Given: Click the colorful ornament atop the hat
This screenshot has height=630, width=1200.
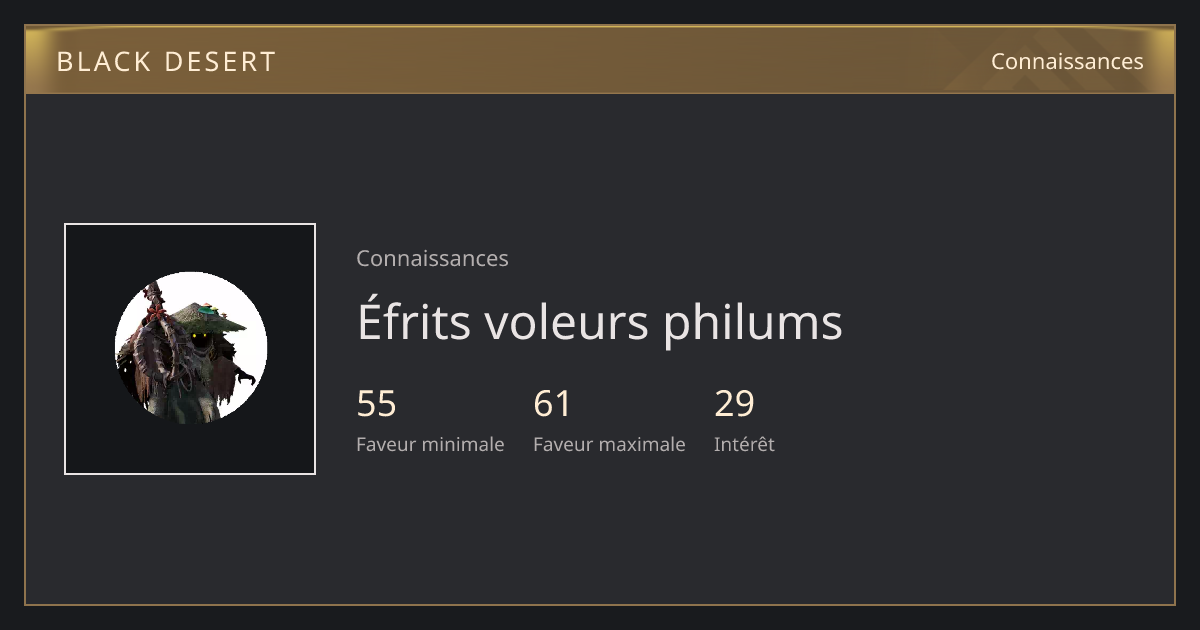Looking at the screenshot, I should [x=207, y=308].
